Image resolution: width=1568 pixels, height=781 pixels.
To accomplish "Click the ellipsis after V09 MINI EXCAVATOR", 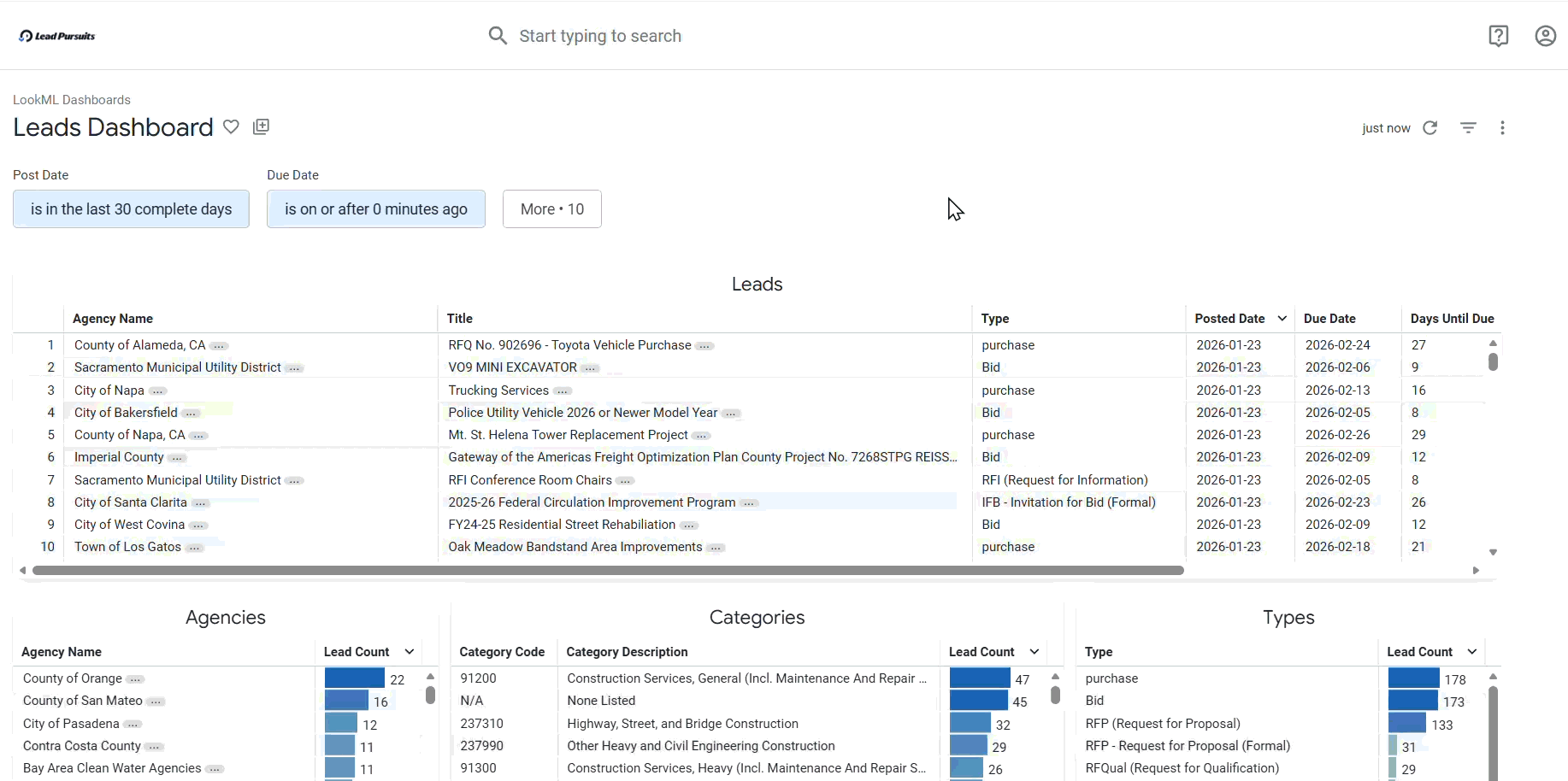I will [591, 368].
